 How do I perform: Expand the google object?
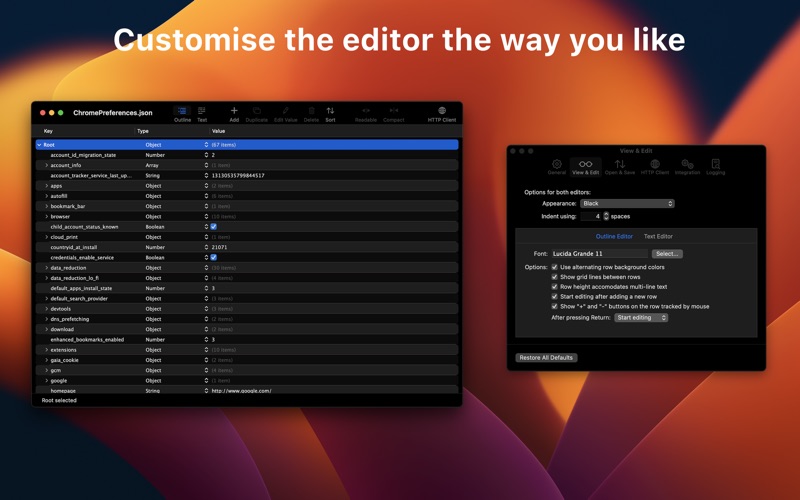[x=46, y=381]
